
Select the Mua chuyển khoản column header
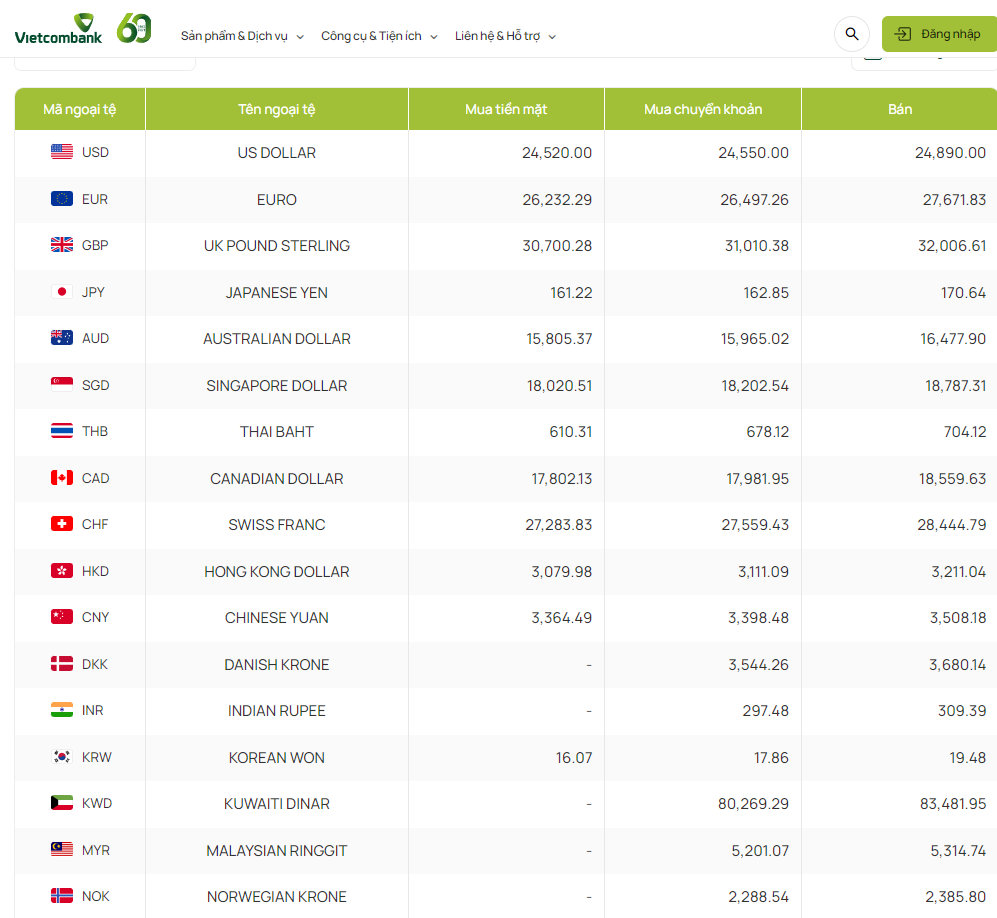(x=703, y=109)
